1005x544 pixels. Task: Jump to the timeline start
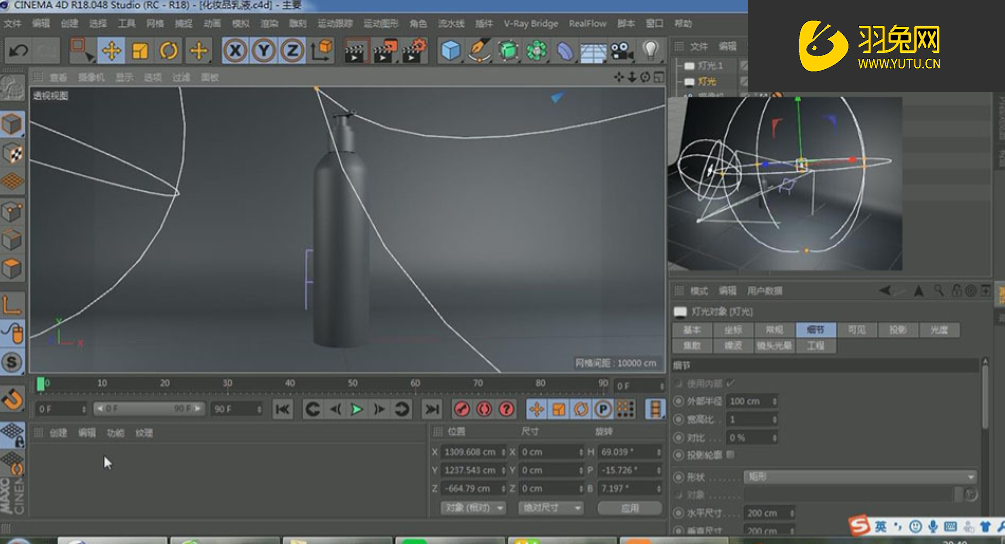pyautogui.click(x=283, y=409)
